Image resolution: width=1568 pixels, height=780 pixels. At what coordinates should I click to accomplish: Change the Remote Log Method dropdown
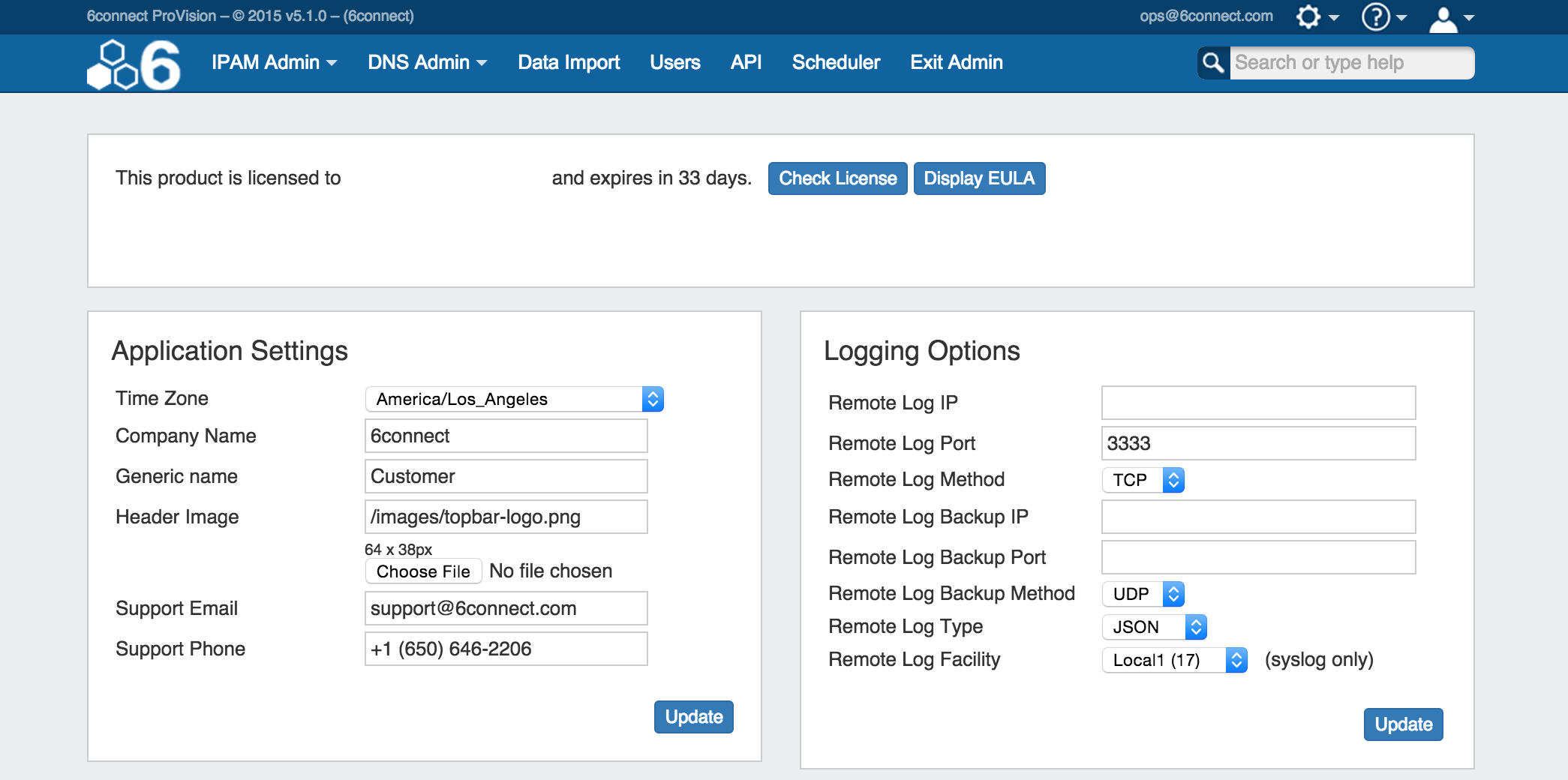1143,480
